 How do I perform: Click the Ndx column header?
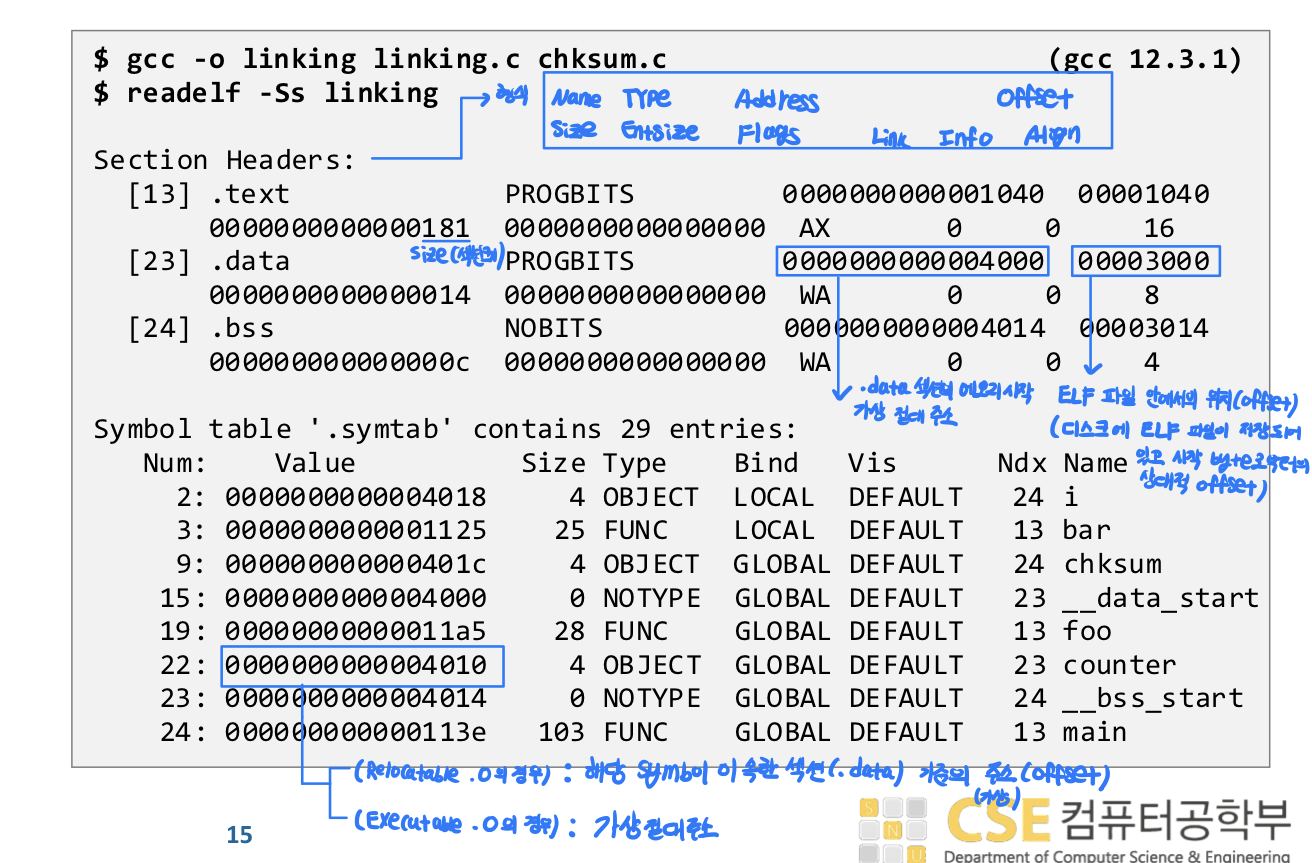click(x=1021, y=463)
